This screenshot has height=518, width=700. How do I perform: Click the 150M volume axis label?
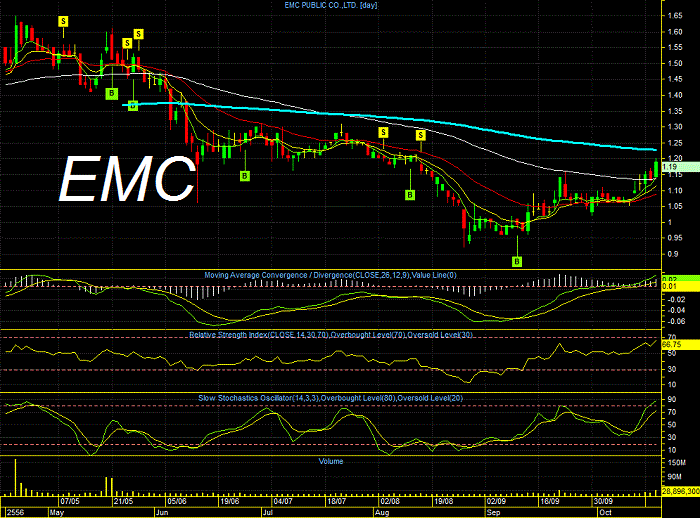point(676,462)
